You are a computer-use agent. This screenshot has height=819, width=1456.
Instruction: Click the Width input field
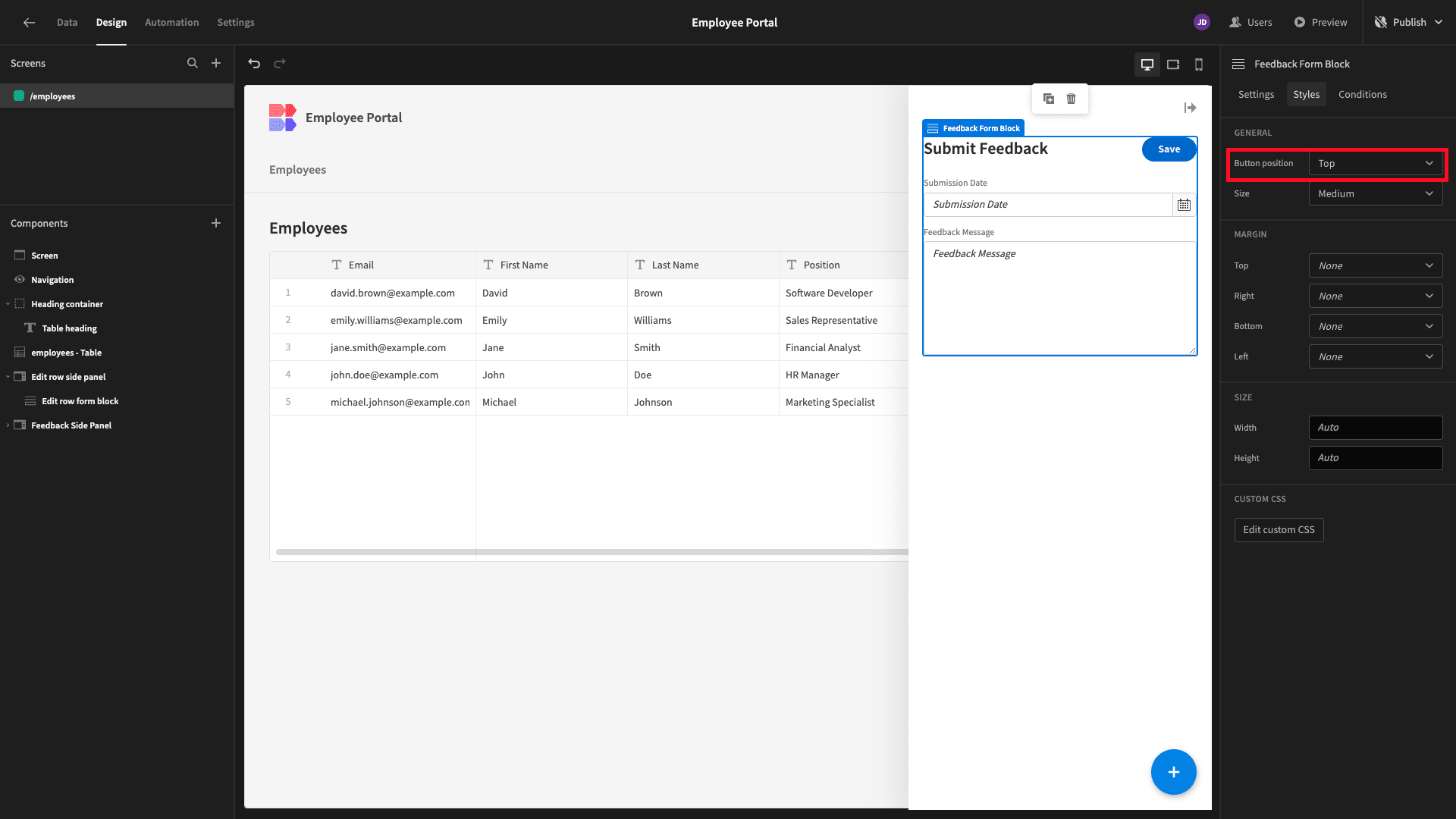(1376, 428)
